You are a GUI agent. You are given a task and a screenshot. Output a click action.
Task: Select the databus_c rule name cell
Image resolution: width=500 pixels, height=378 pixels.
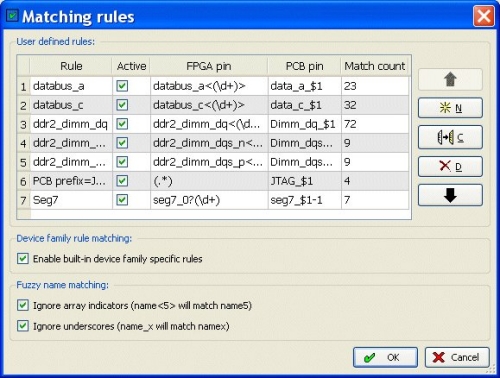[x=71, y=105]
